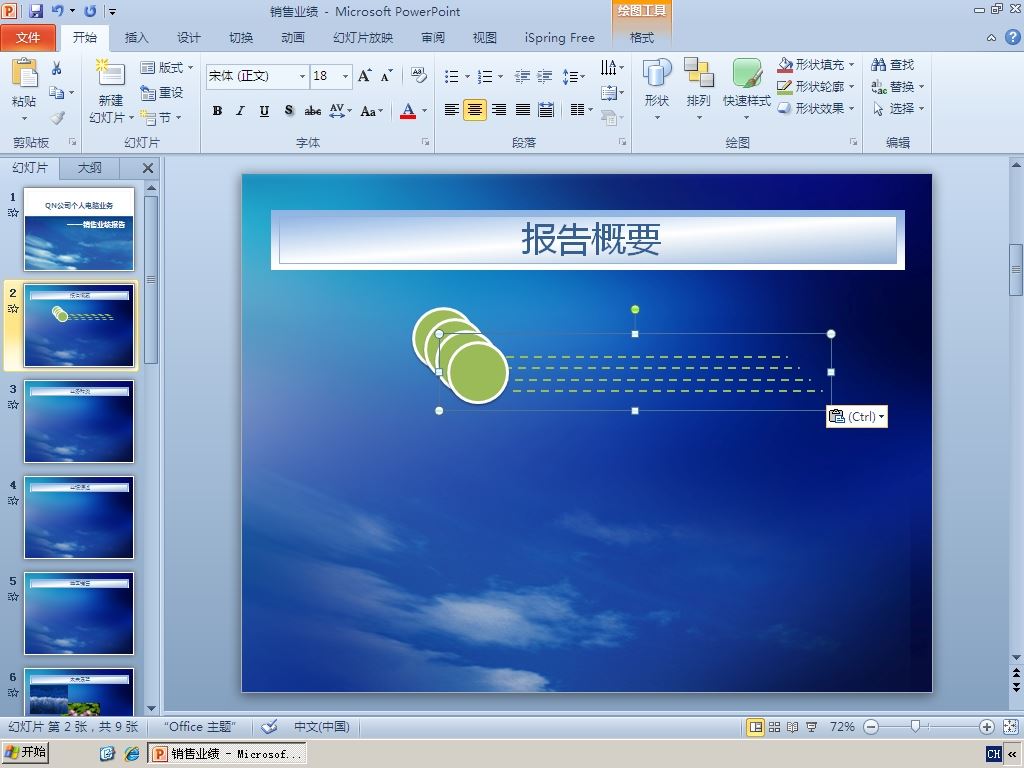Image resolution: width=1024 pixels, height=768 pixels.
Task: Click the Save icon in quick access toolbar
Action: [x=36, y=10]
